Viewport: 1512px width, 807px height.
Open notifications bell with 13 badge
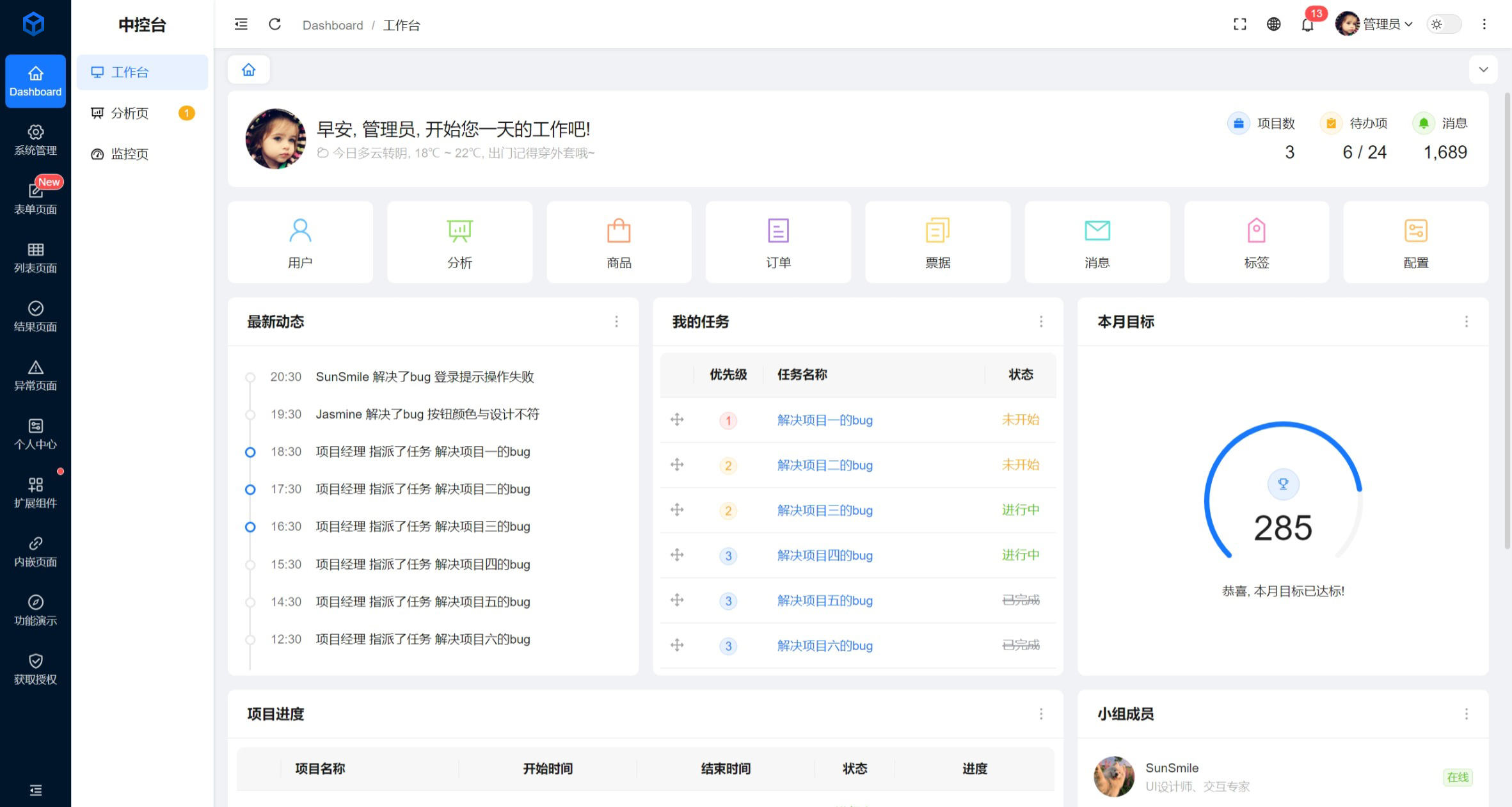coord(1307,25)
